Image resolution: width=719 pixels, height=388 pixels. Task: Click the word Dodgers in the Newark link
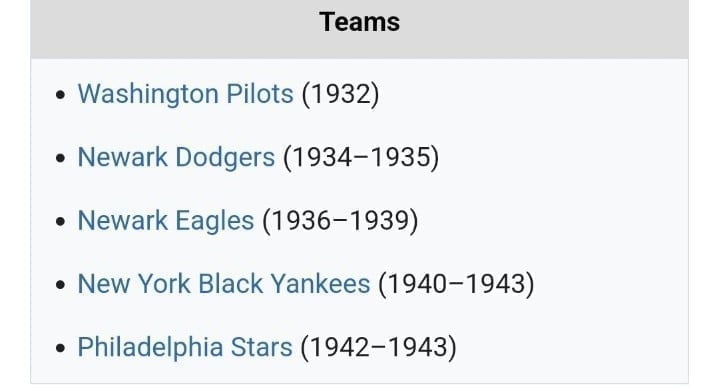pos(225,157)
